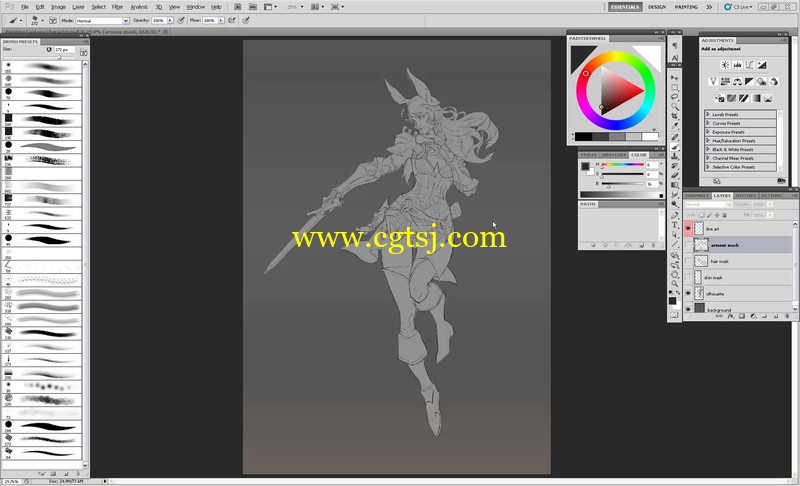The image size is (800, 486).
Task: Select the Rectangular Marquee tool
Action: 674,87
